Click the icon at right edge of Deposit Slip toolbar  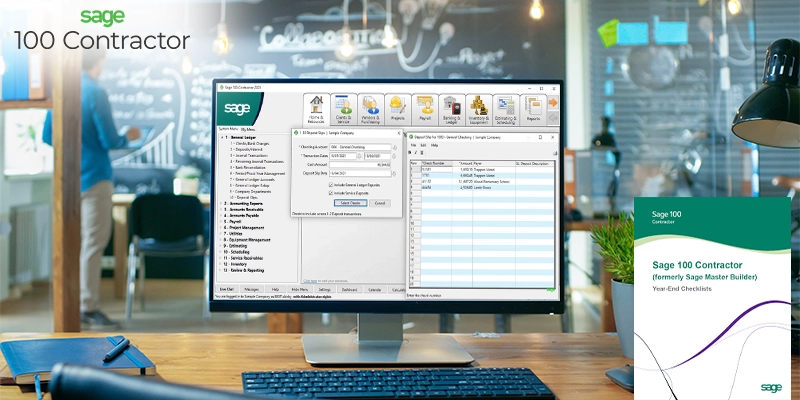(x=555, y=153)
